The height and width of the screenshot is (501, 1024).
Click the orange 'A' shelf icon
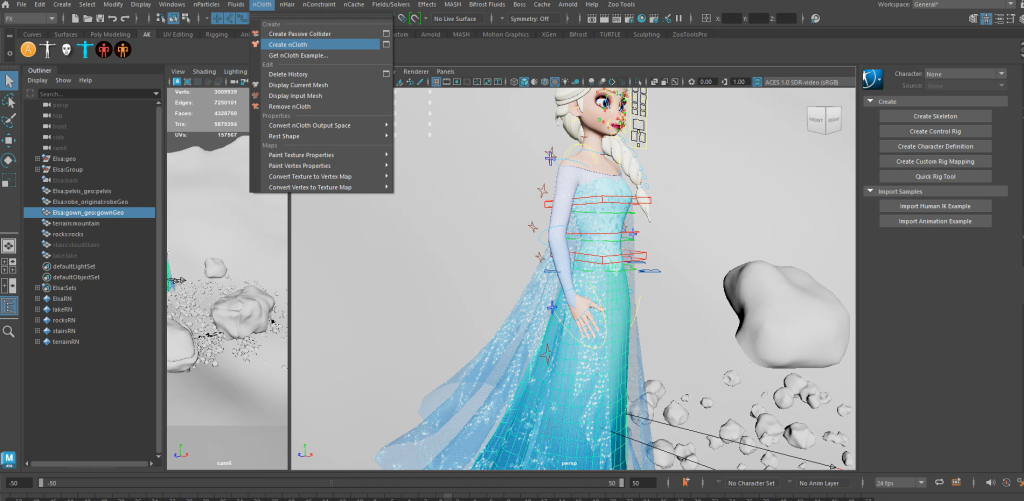pos(28,49)
